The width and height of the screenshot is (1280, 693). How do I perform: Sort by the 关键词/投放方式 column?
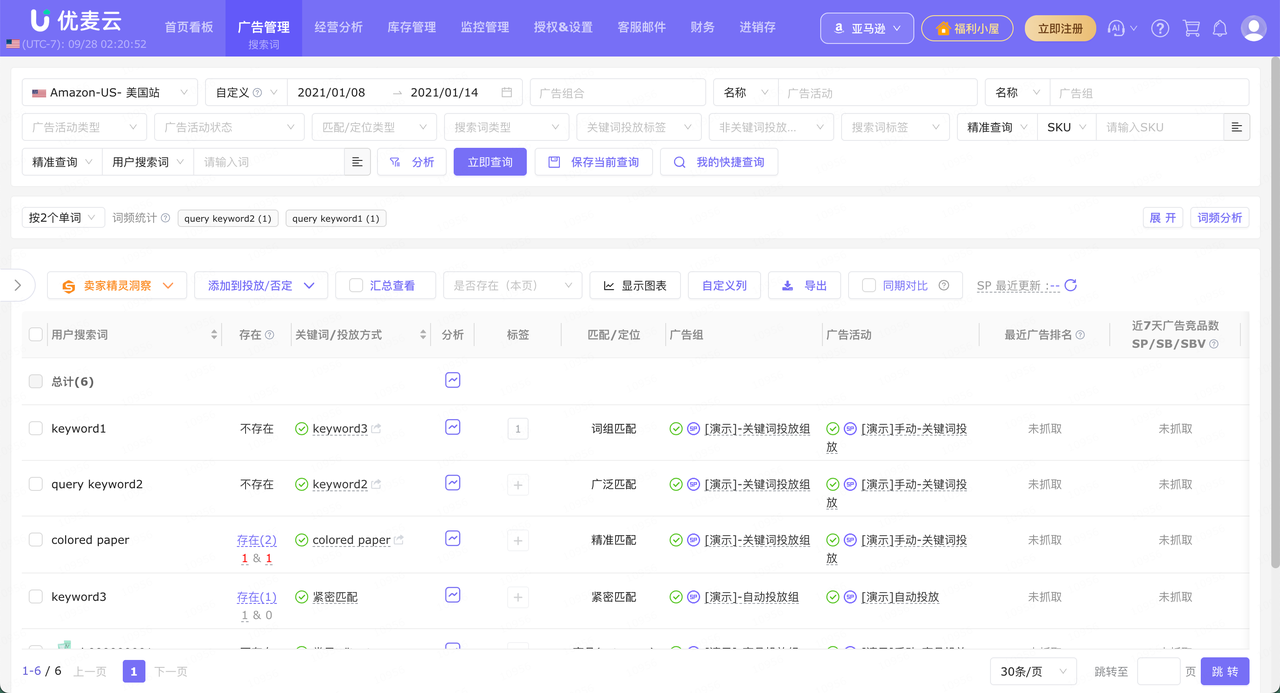423,335
